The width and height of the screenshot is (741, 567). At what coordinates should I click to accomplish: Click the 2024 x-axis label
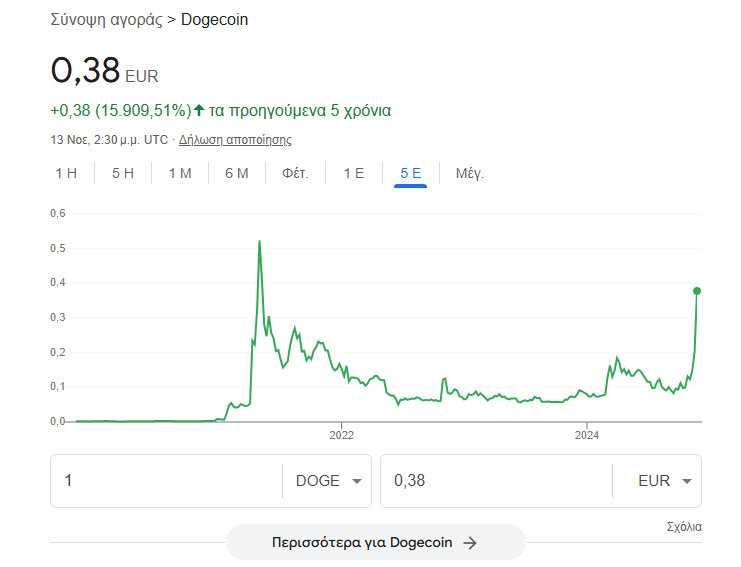(x=586, y=435)
